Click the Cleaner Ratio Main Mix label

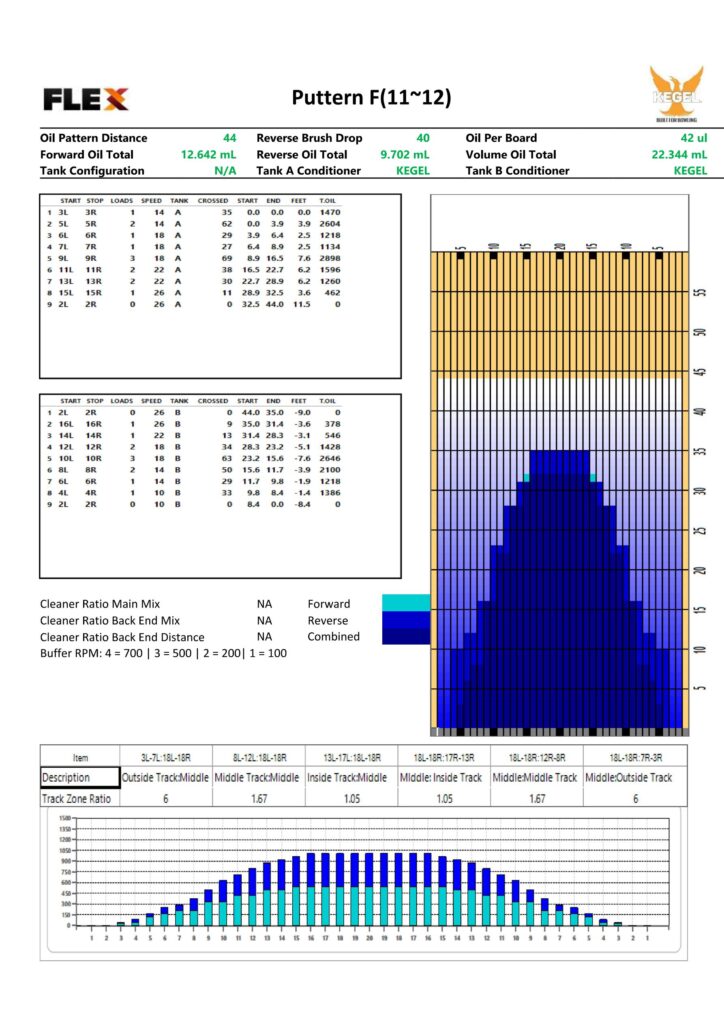[x=110, y=604]
